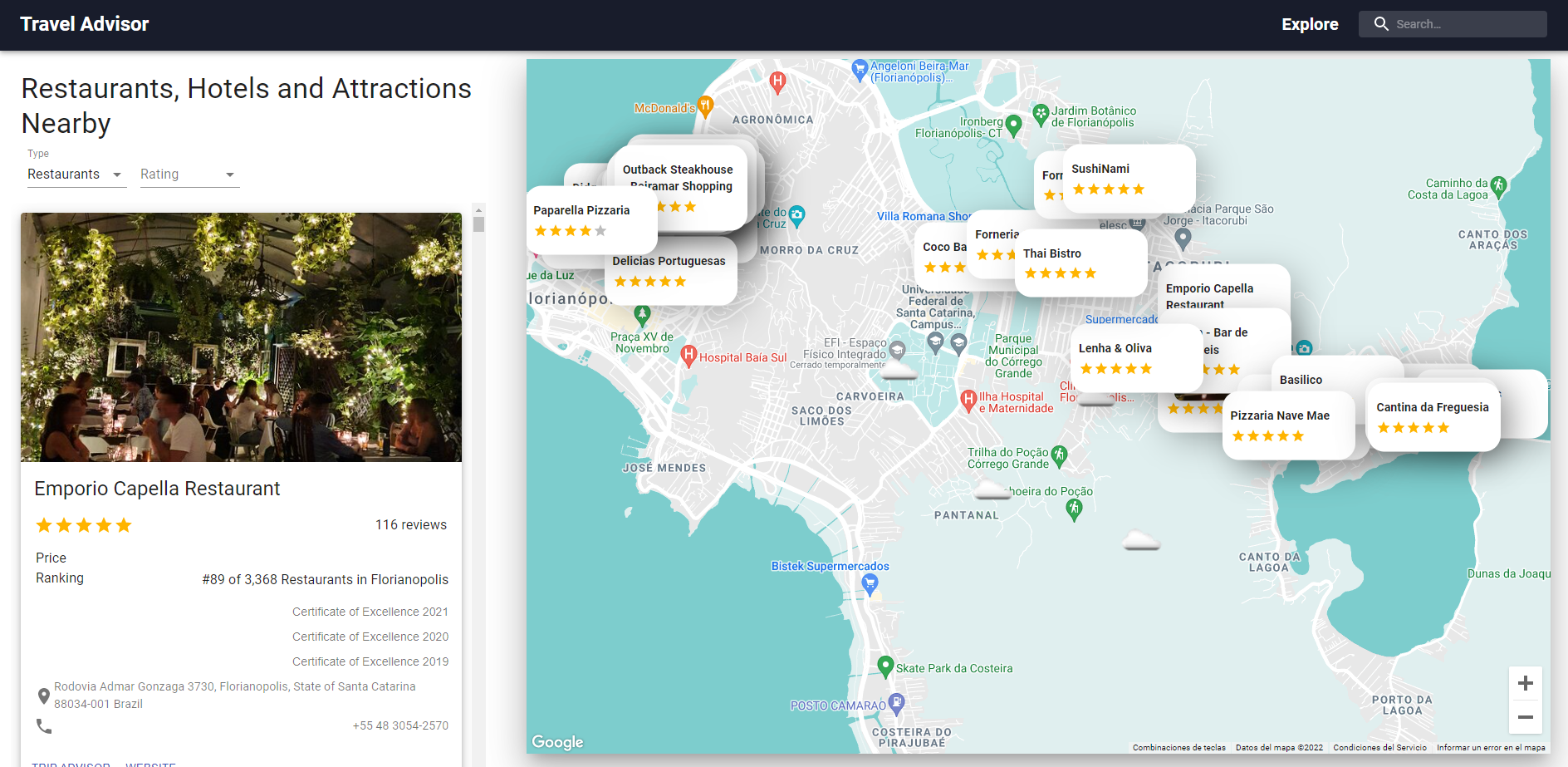Click Certificate of Excellence 2020 chip
This screenshot has height=767, width=1568.
pos(370,637)
